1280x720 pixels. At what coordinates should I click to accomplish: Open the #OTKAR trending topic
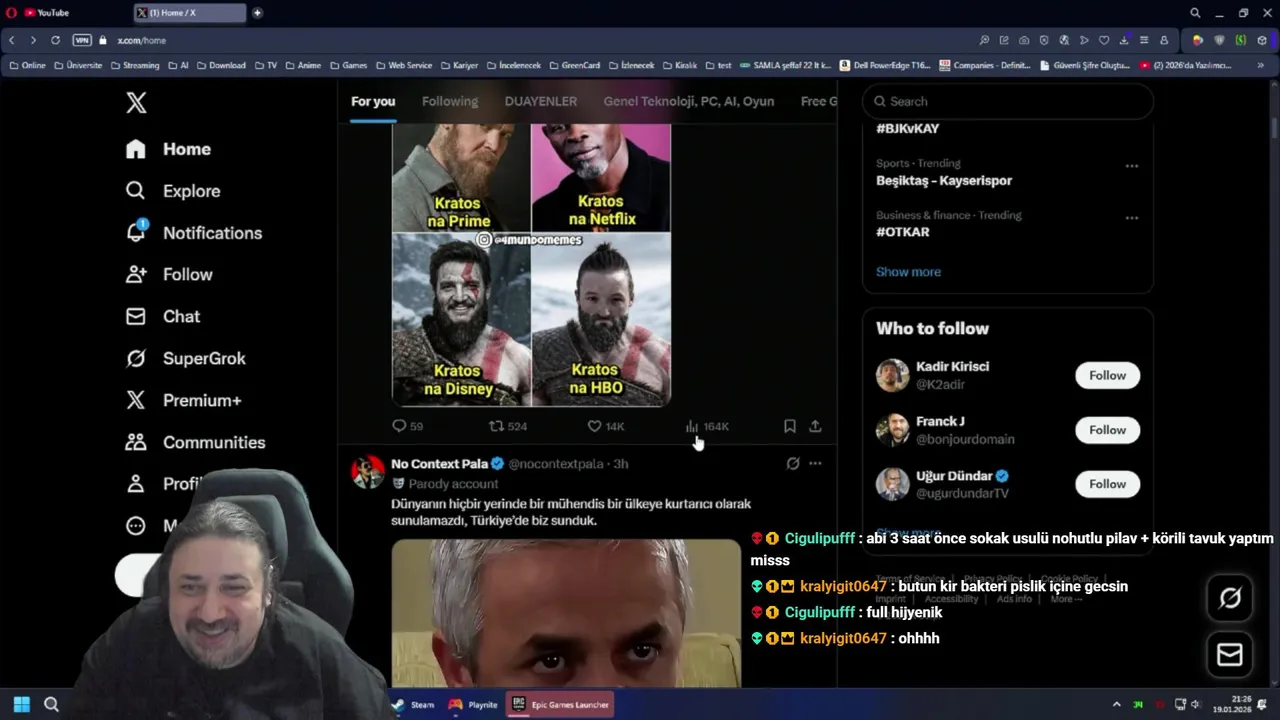pos(903,232)
